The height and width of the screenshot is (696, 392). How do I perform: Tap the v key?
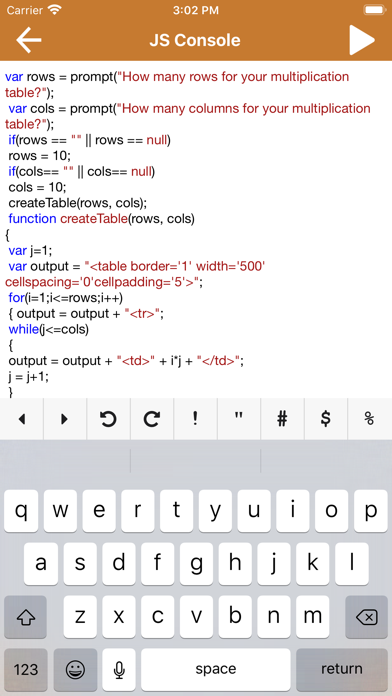[196, 617]
